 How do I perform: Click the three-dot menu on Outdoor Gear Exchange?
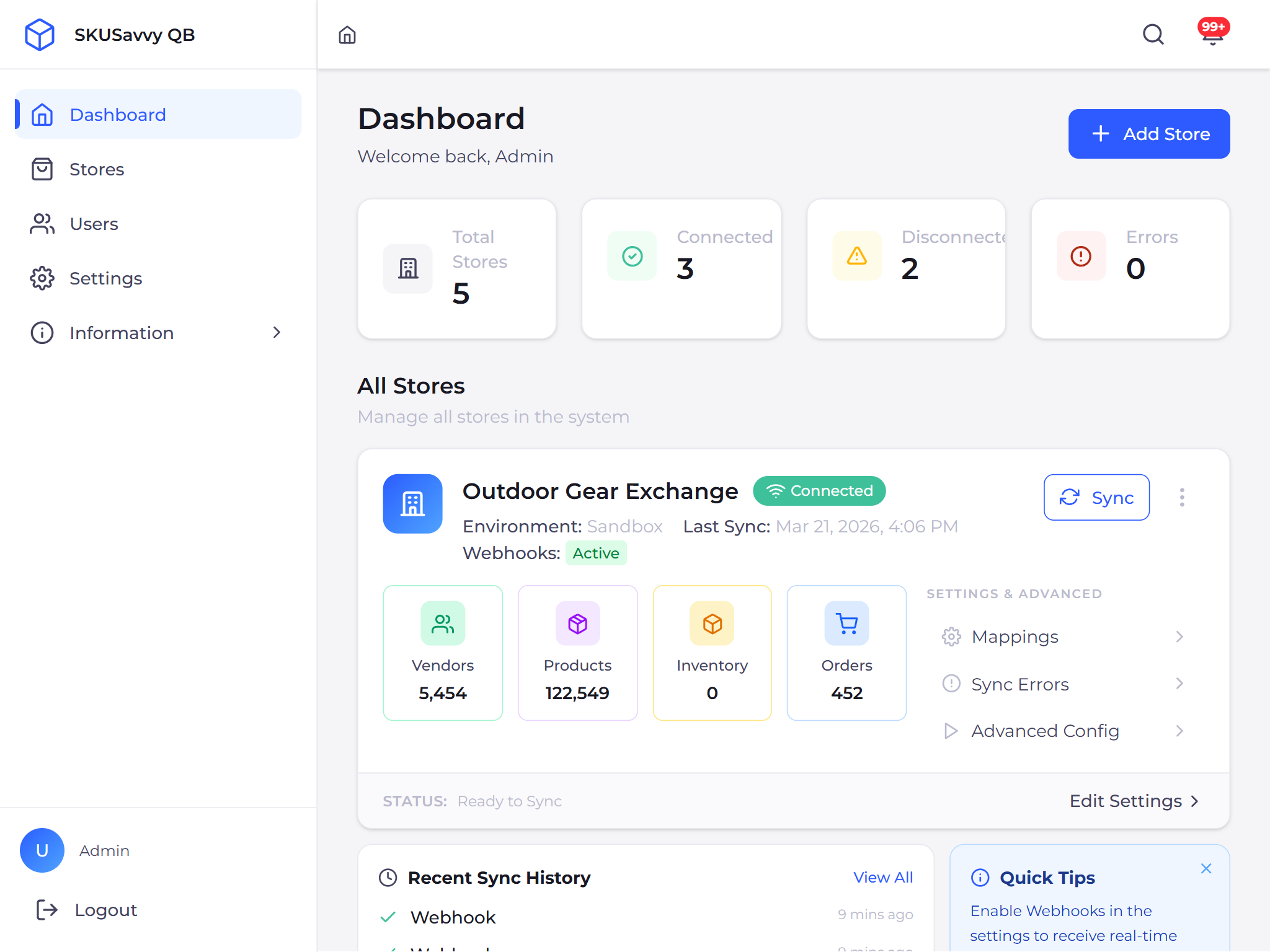1182,497
